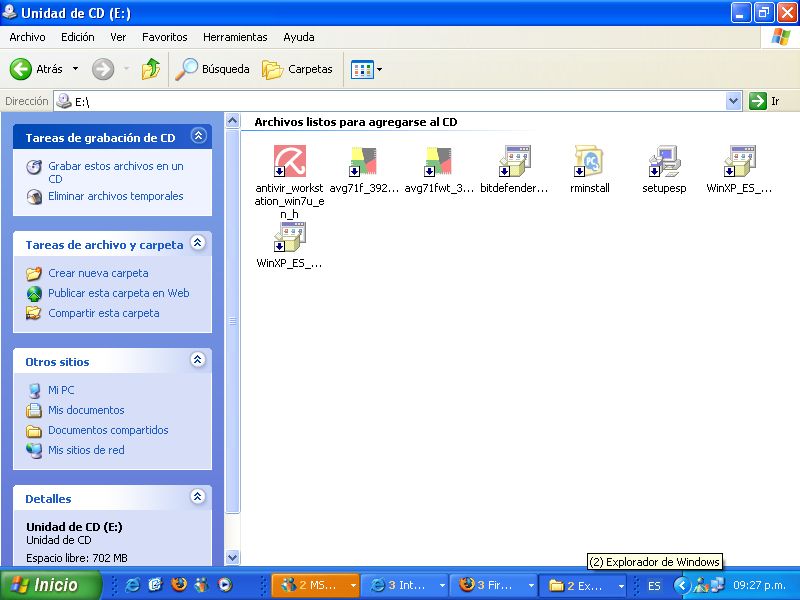Collapse the Detalles panel
Image resolution: width=800 pixels, height=600 pixels.
click(x=198, y=496)
